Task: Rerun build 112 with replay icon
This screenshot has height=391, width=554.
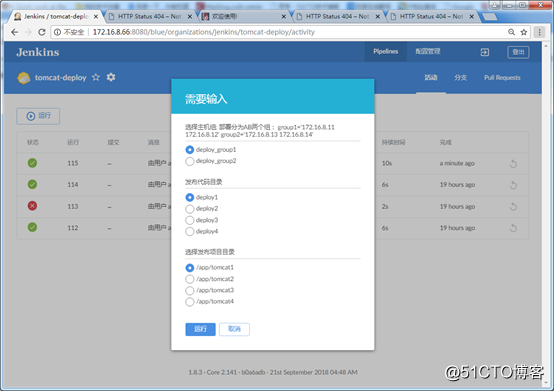Action: click(x=513, y=228)
